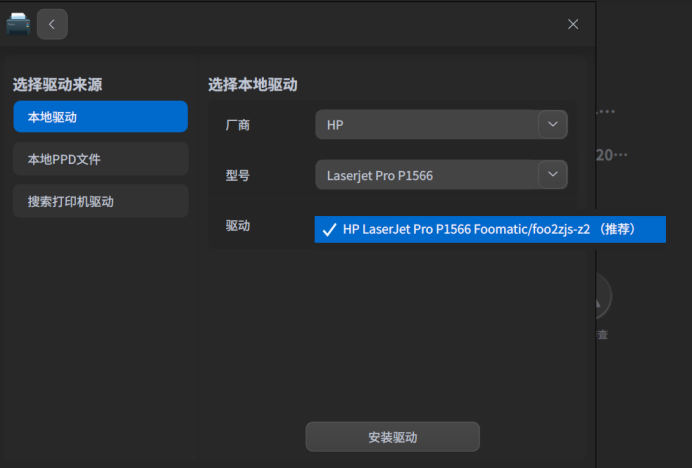Select 本地驱动 as the driver source
This screenshot has height=468, width=692.
point(100,117)
